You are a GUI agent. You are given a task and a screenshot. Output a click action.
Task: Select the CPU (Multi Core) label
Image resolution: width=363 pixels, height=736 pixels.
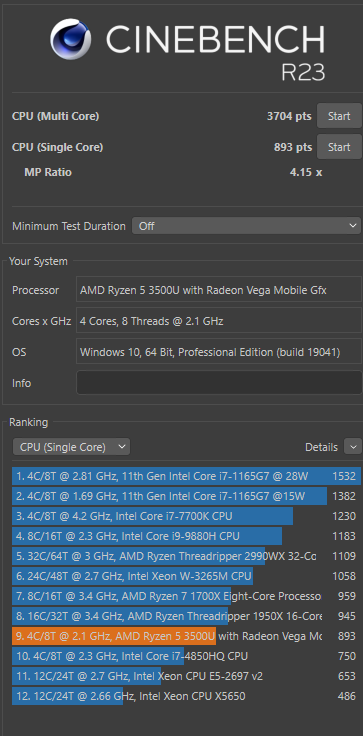[x=55, y=116]
